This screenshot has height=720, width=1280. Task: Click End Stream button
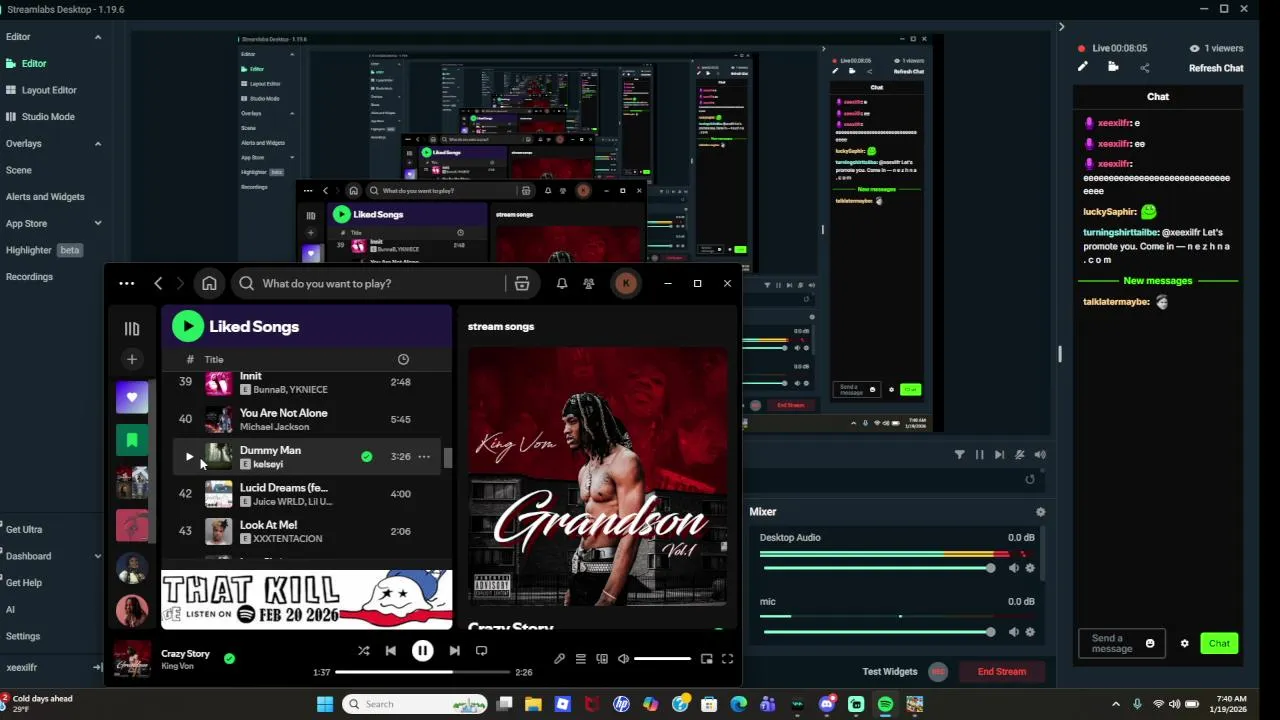tap(1001, 672)
